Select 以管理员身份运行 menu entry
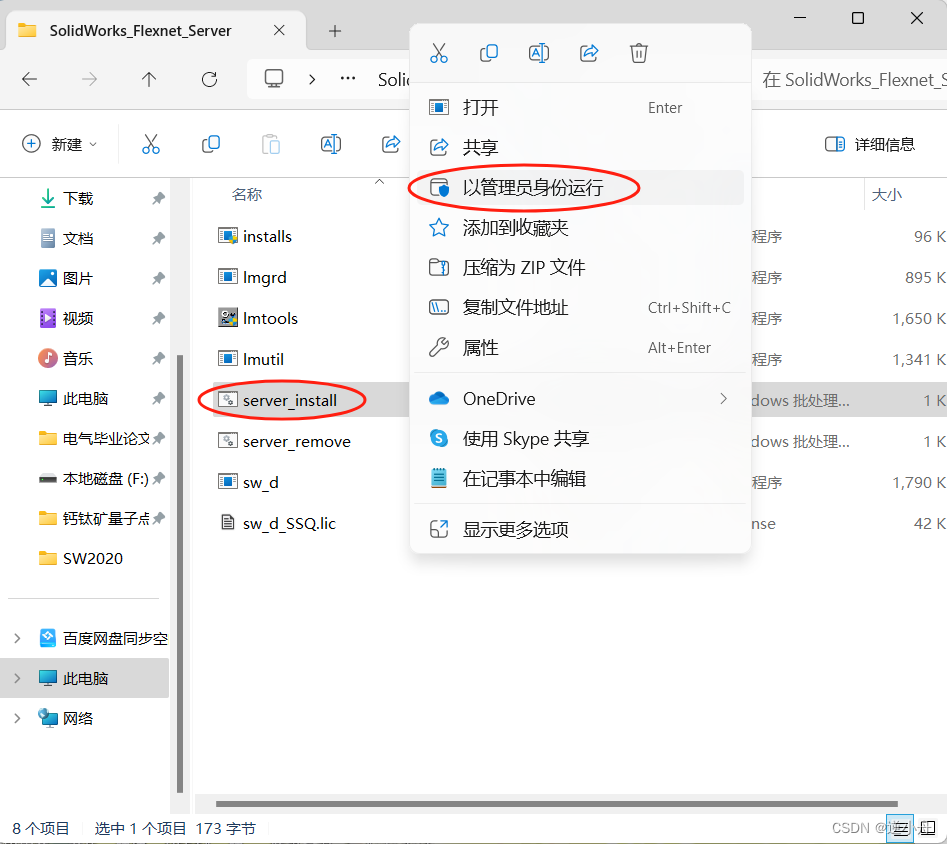Viewport: 947px width, 844px height. 580,187
